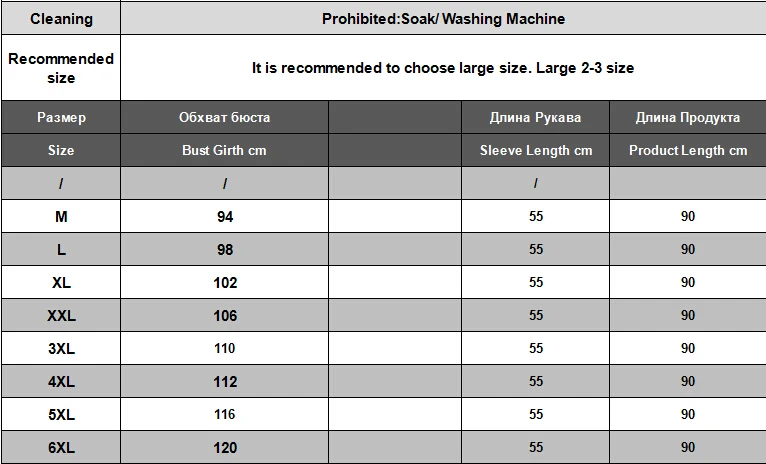The height and width of the screenshot is (464, 766).
Task: Click the Обхват бюста header cell
Action: click(224, 117)
